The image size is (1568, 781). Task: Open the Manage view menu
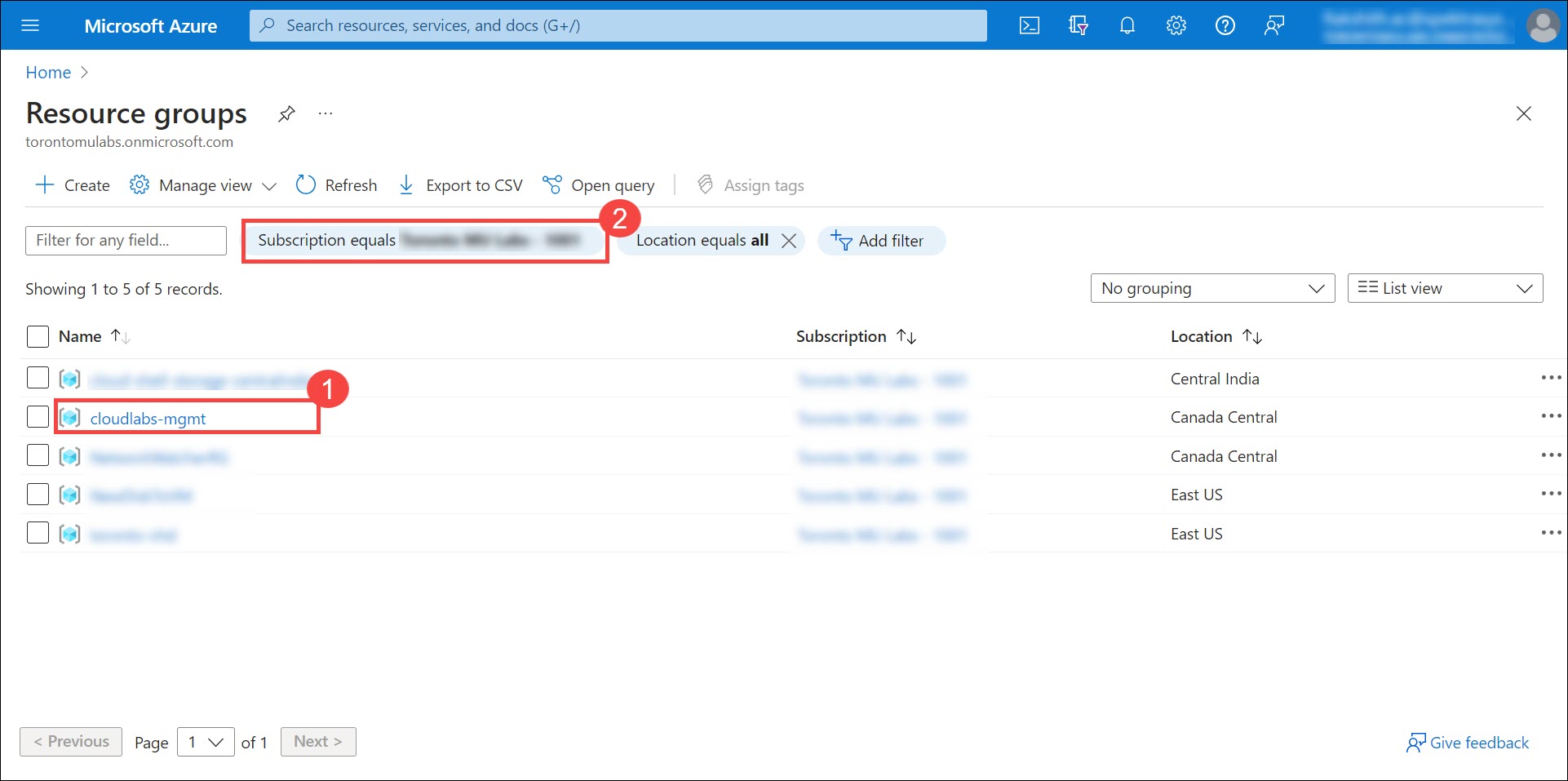[203, 185]
